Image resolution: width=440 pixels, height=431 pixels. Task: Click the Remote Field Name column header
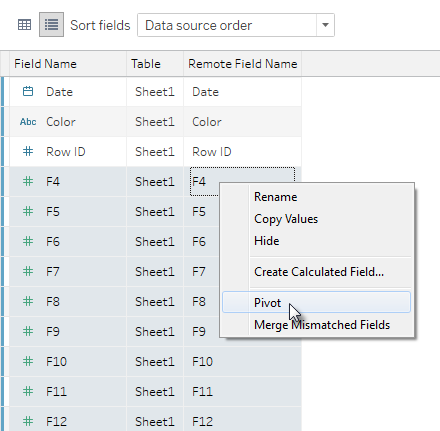[242, 64]
